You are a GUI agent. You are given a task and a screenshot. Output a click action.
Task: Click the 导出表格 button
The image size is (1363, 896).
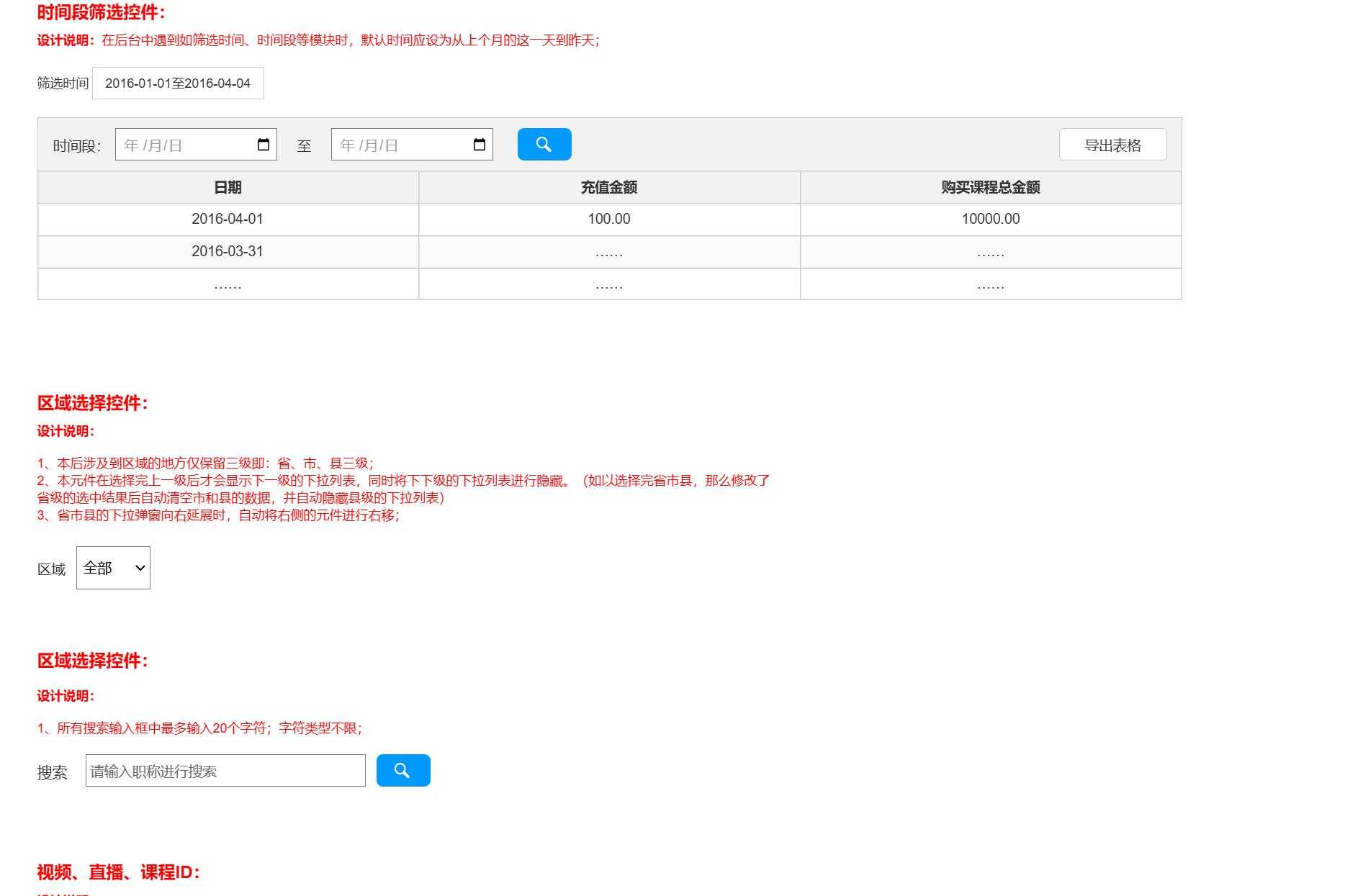[1112, 144]
